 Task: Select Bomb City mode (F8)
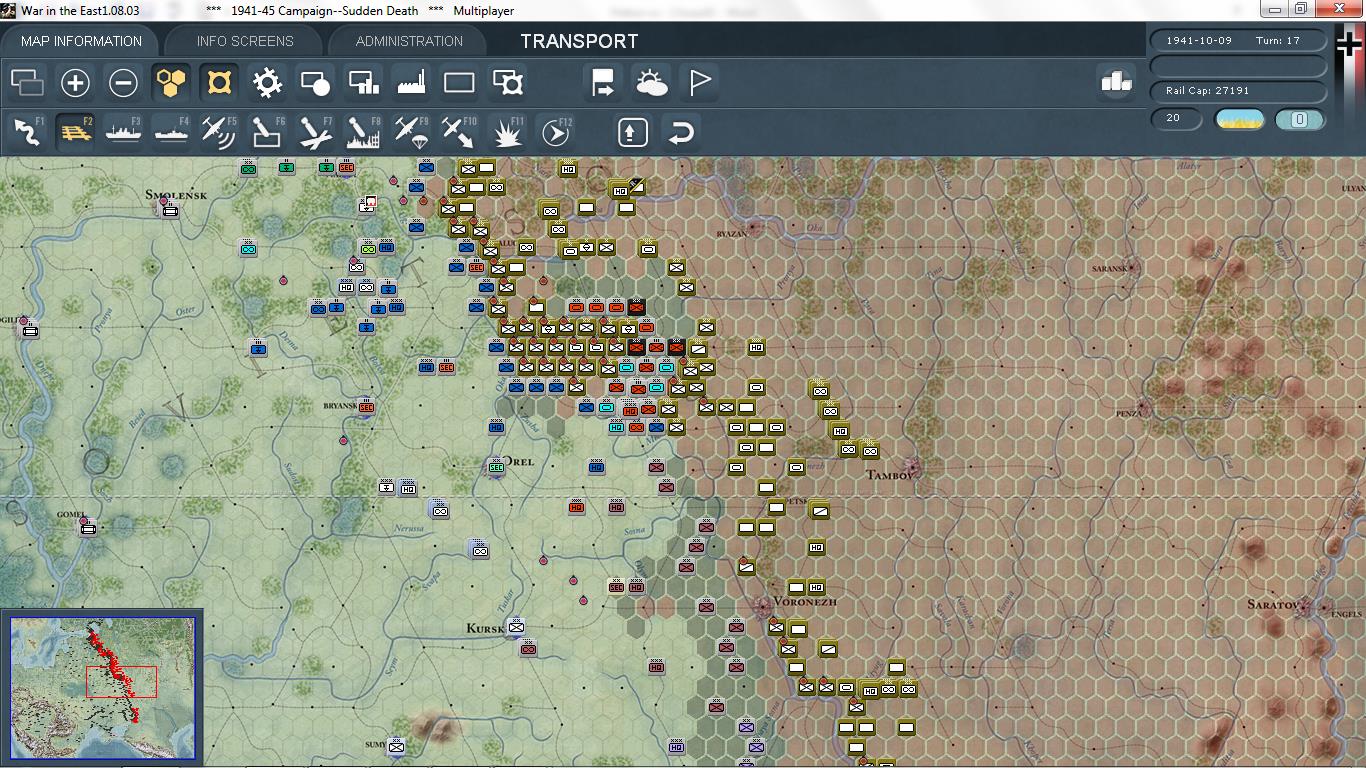coord(363,132)
